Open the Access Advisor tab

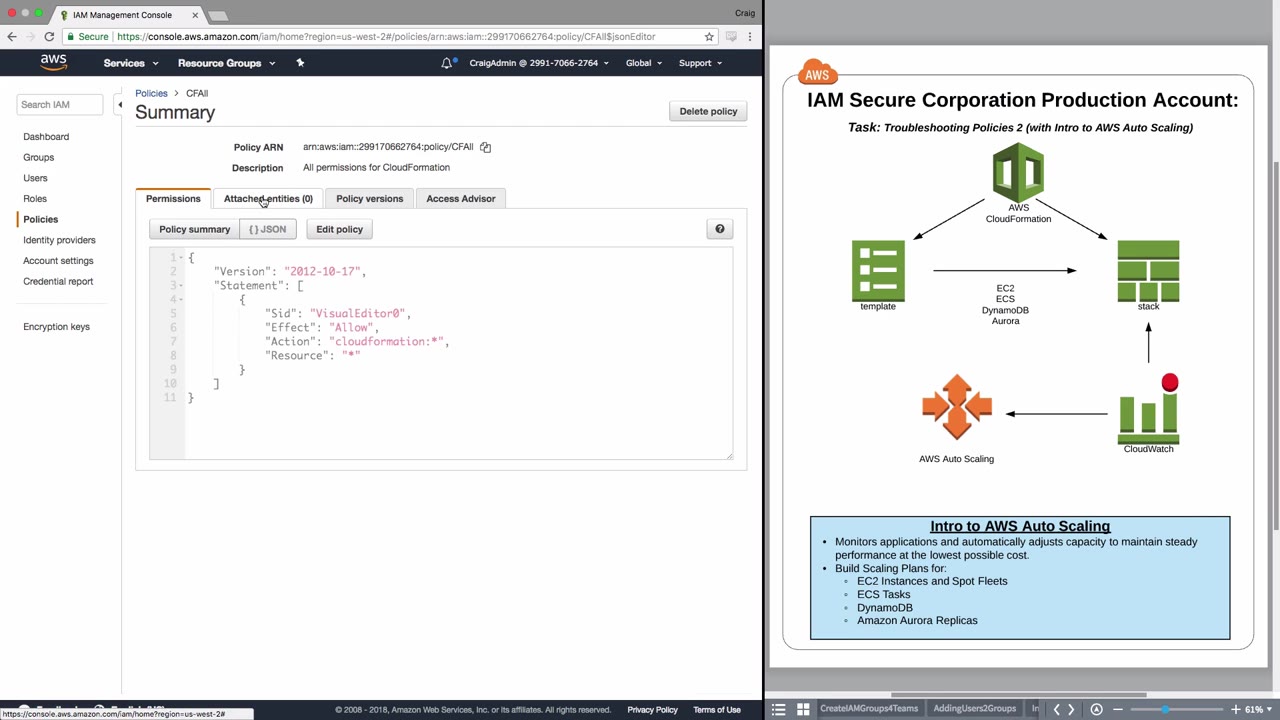[x=461, y=198]
